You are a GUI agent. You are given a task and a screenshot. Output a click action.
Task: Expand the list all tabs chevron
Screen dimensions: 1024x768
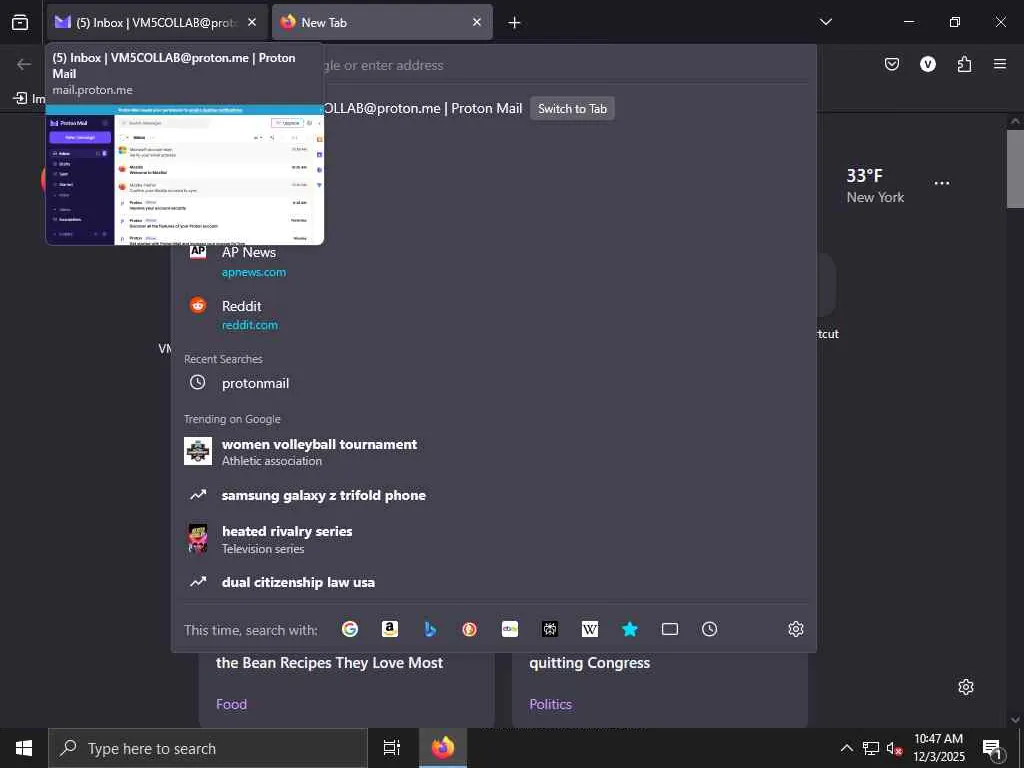click(x=826, y=22)
